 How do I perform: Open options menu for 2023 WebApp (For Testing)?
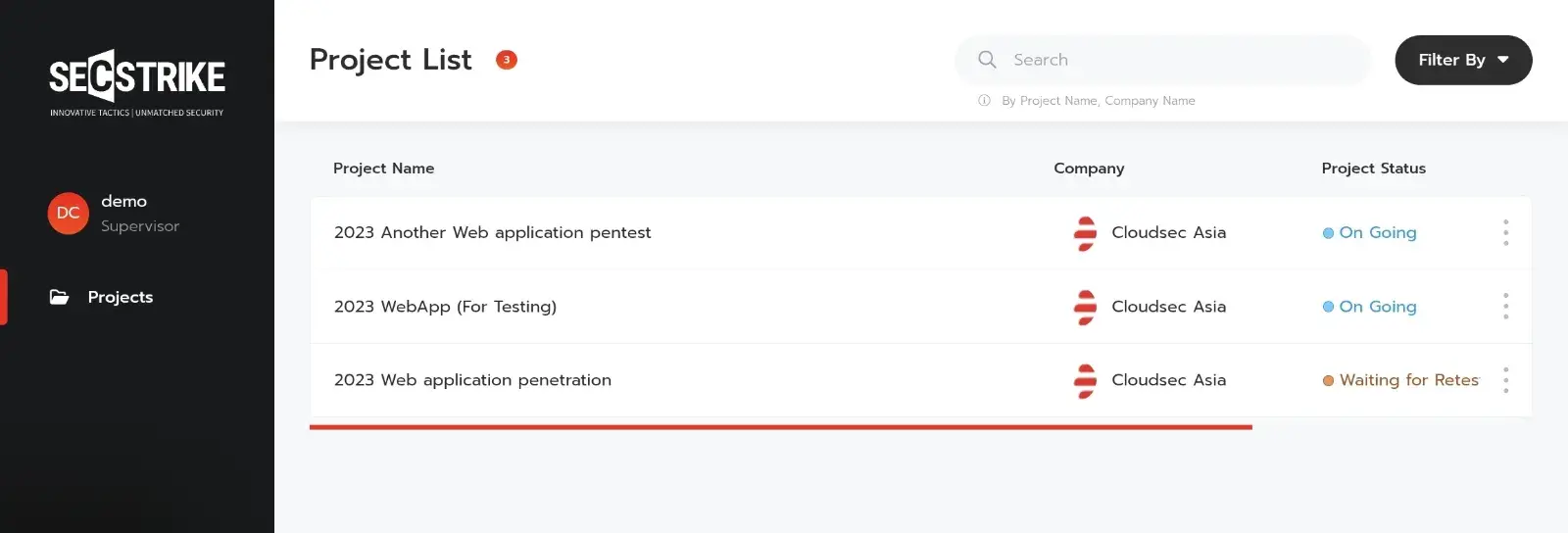(x=1505, y=307)
